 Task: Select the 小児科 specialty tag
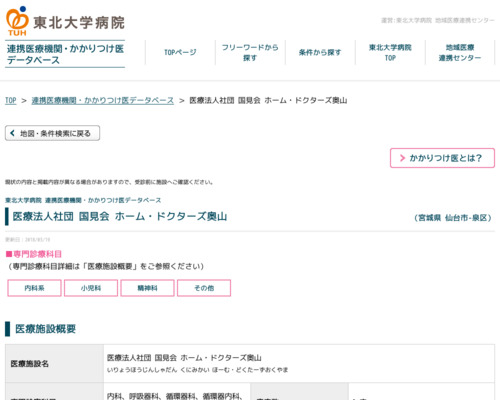point(91,288)
